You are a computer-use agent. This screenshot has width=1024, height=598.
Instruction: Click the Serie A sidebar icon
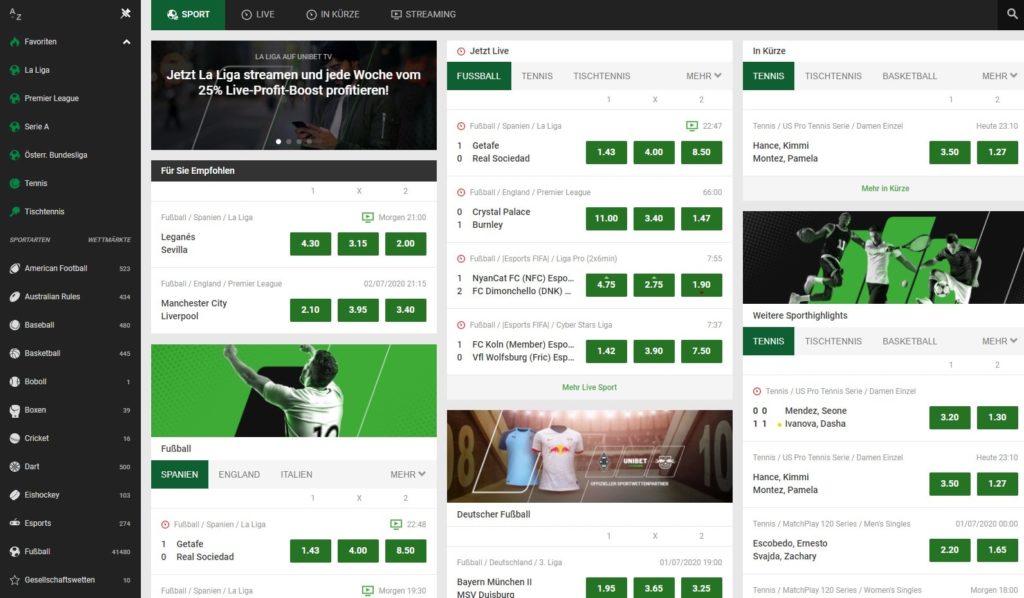[x=14, y=127]
